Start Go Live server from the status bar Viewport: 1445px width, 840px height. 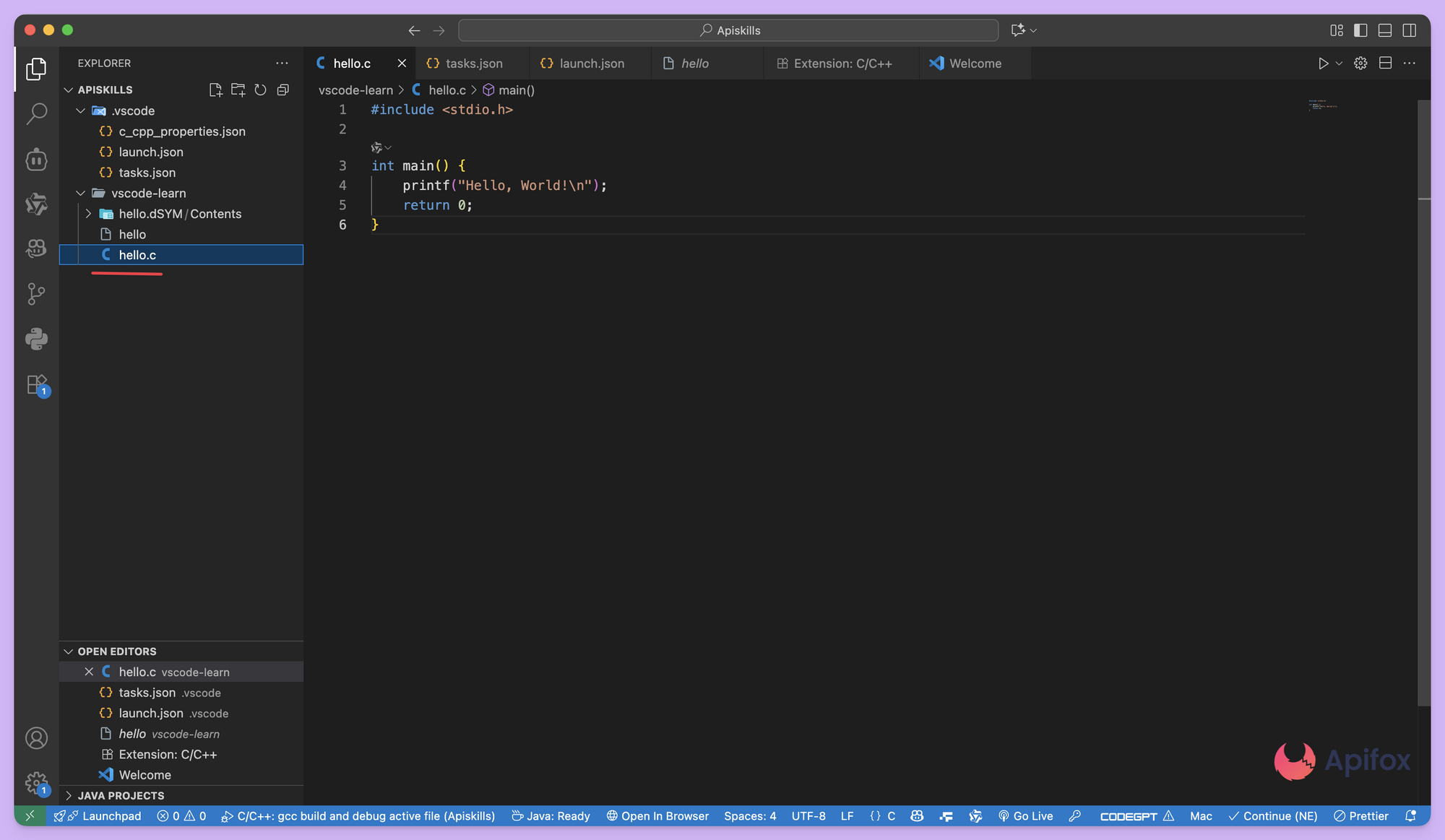(x=1026, y=815)
